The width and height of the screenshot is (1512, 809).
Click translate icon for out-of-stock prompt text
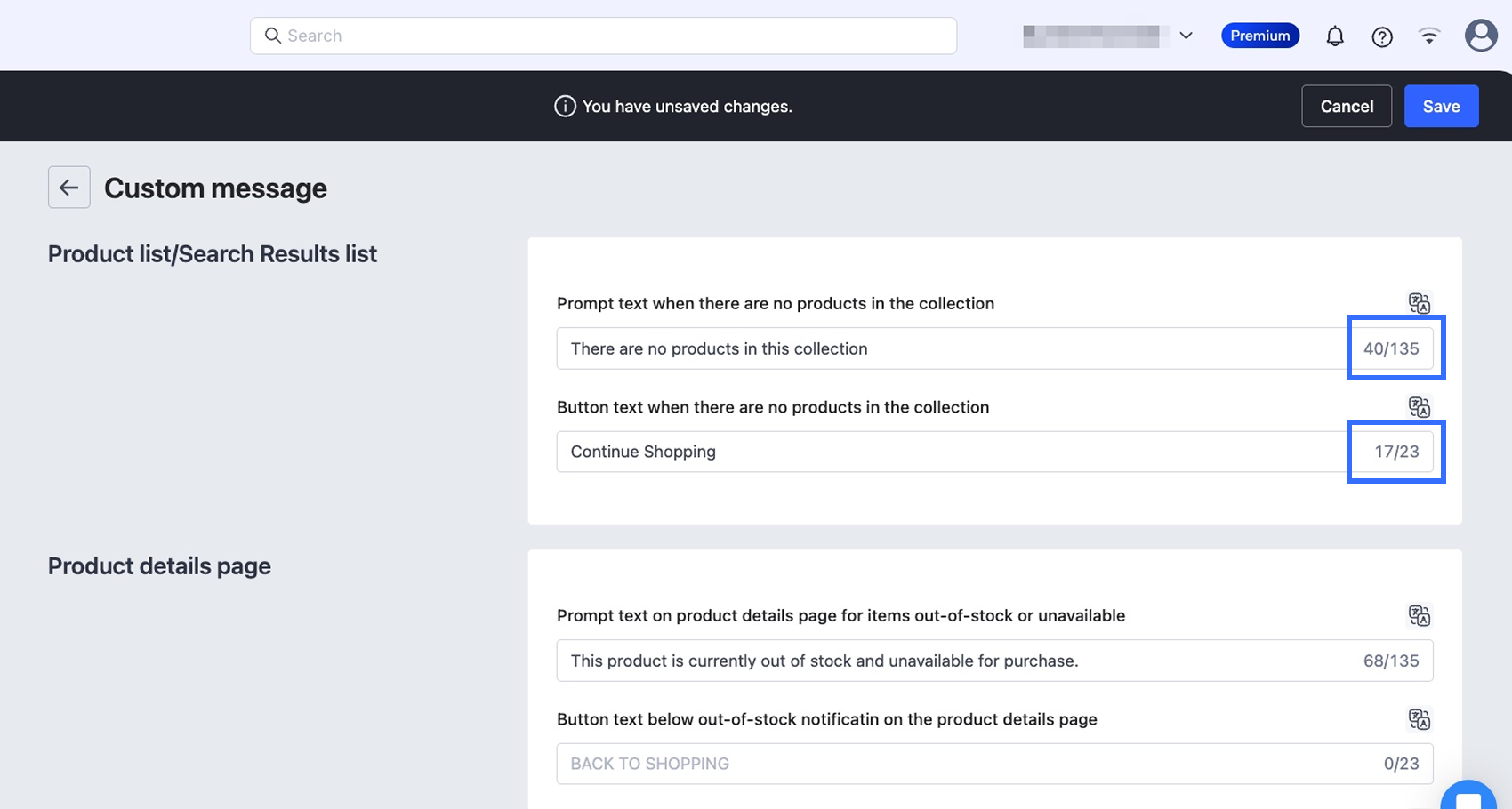click(1419, 615)
